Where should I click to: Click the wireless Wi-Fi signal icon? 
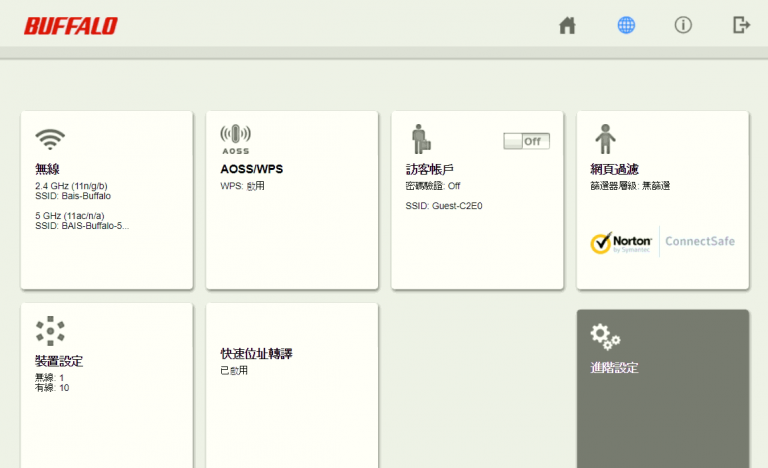click(x=49, y=138)
